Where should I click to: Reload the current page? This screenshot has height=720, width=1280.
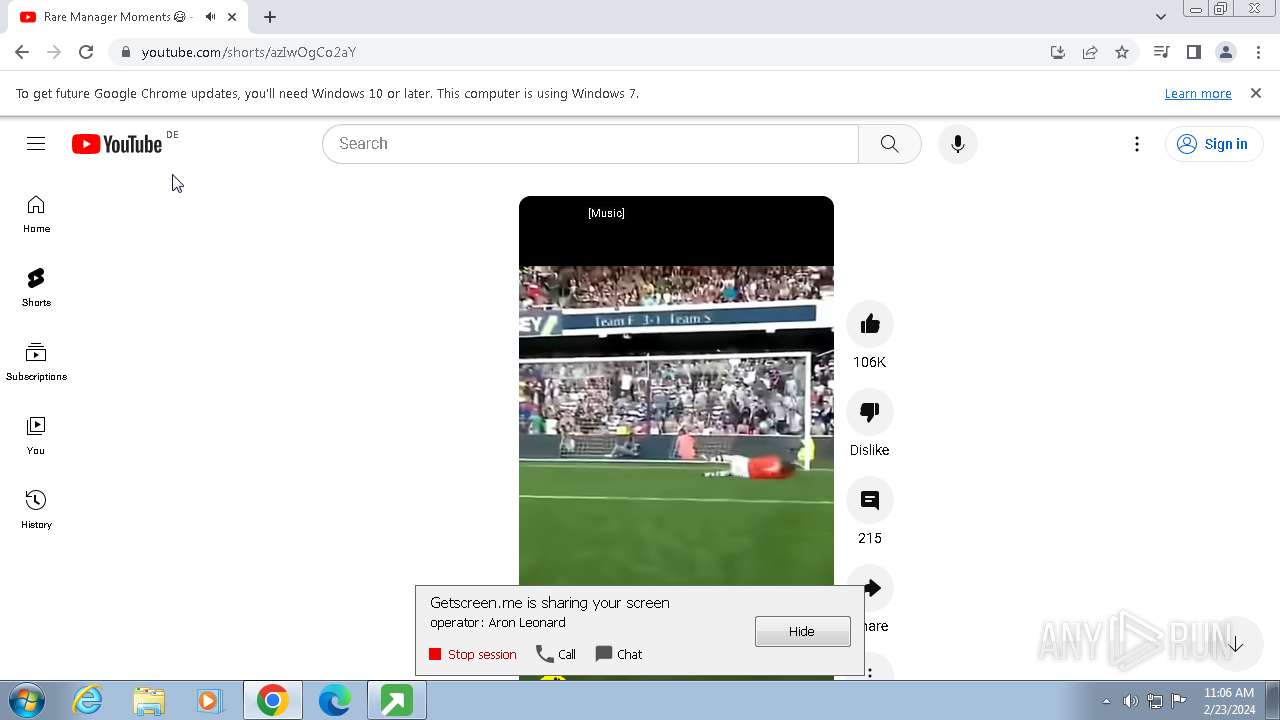click(x=86, y=52)
